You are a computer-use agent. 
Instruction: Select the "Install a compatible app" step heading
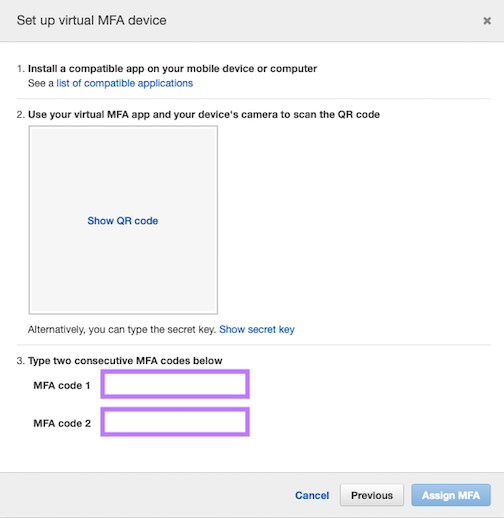click(172, 68)
